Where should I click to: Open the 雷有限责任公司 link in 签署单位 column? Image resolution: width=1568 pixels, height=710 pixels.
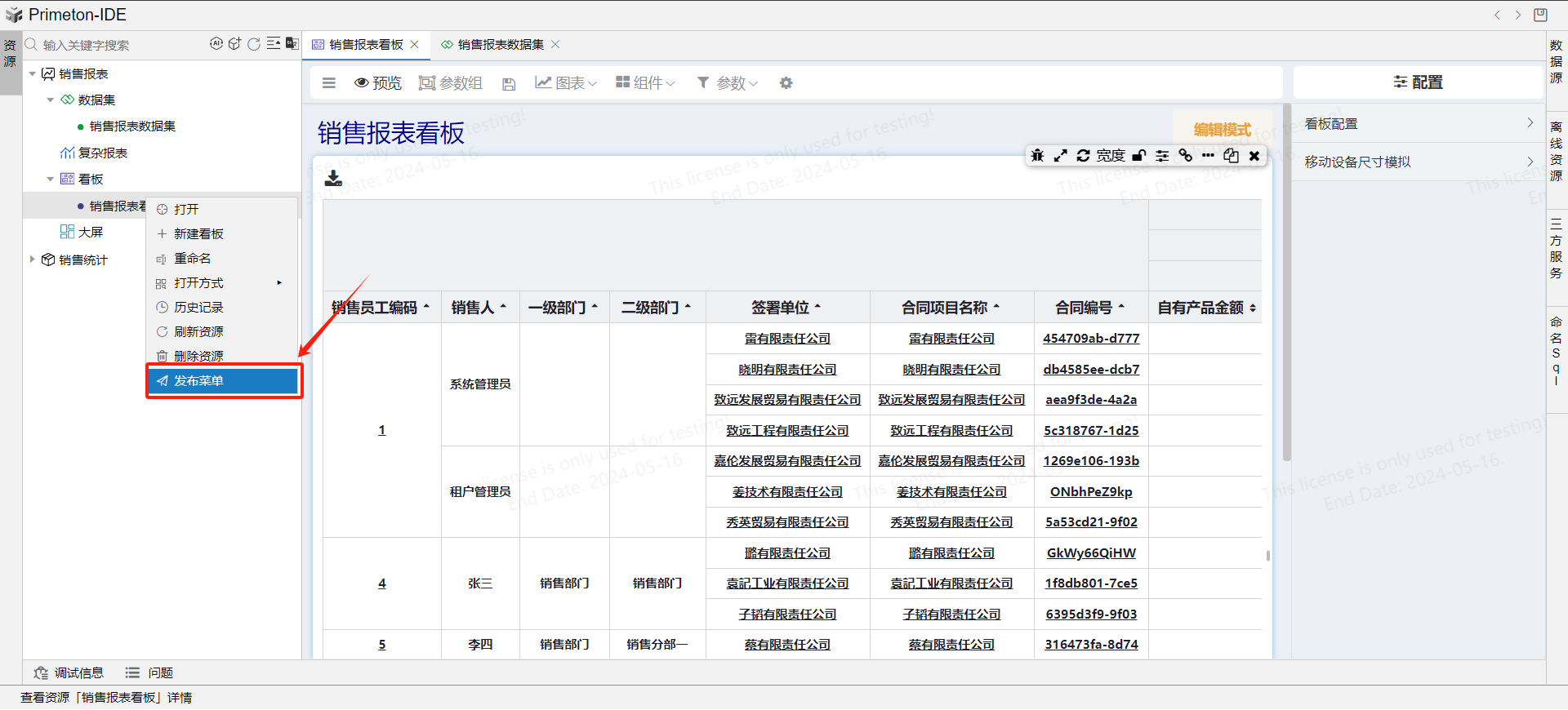(787, 339)
